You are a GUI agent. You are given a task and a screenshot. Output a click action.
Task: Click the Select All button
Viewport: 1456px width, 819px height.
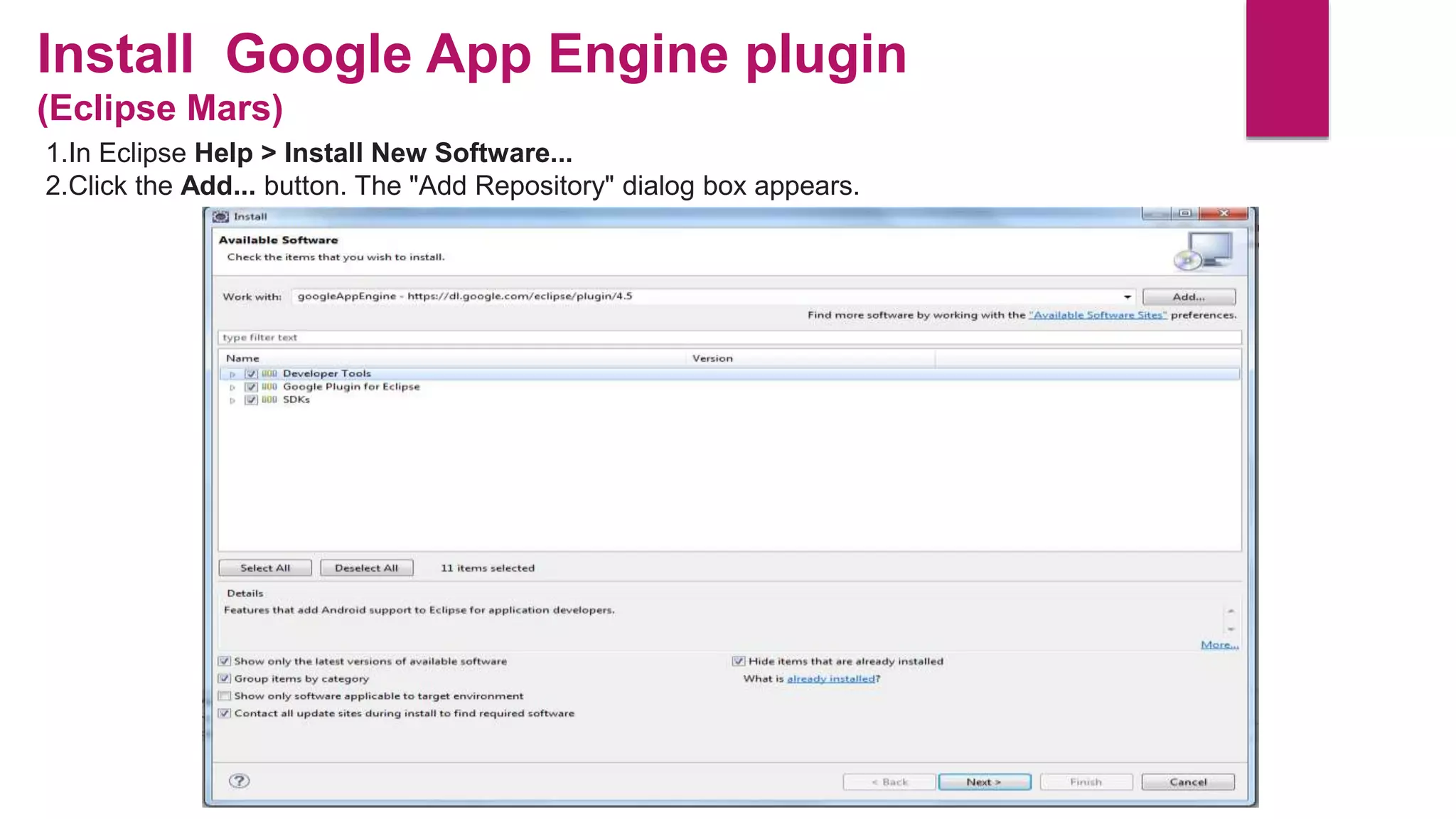pyautogui.click(x=265, y=568)
